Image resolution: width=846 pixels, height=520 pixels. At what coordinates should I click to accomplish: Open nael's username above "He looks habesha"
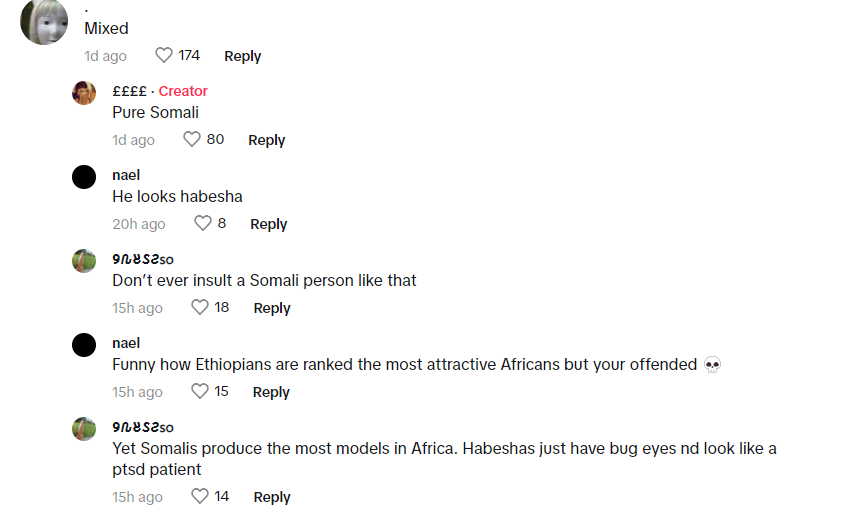point(126,175)
